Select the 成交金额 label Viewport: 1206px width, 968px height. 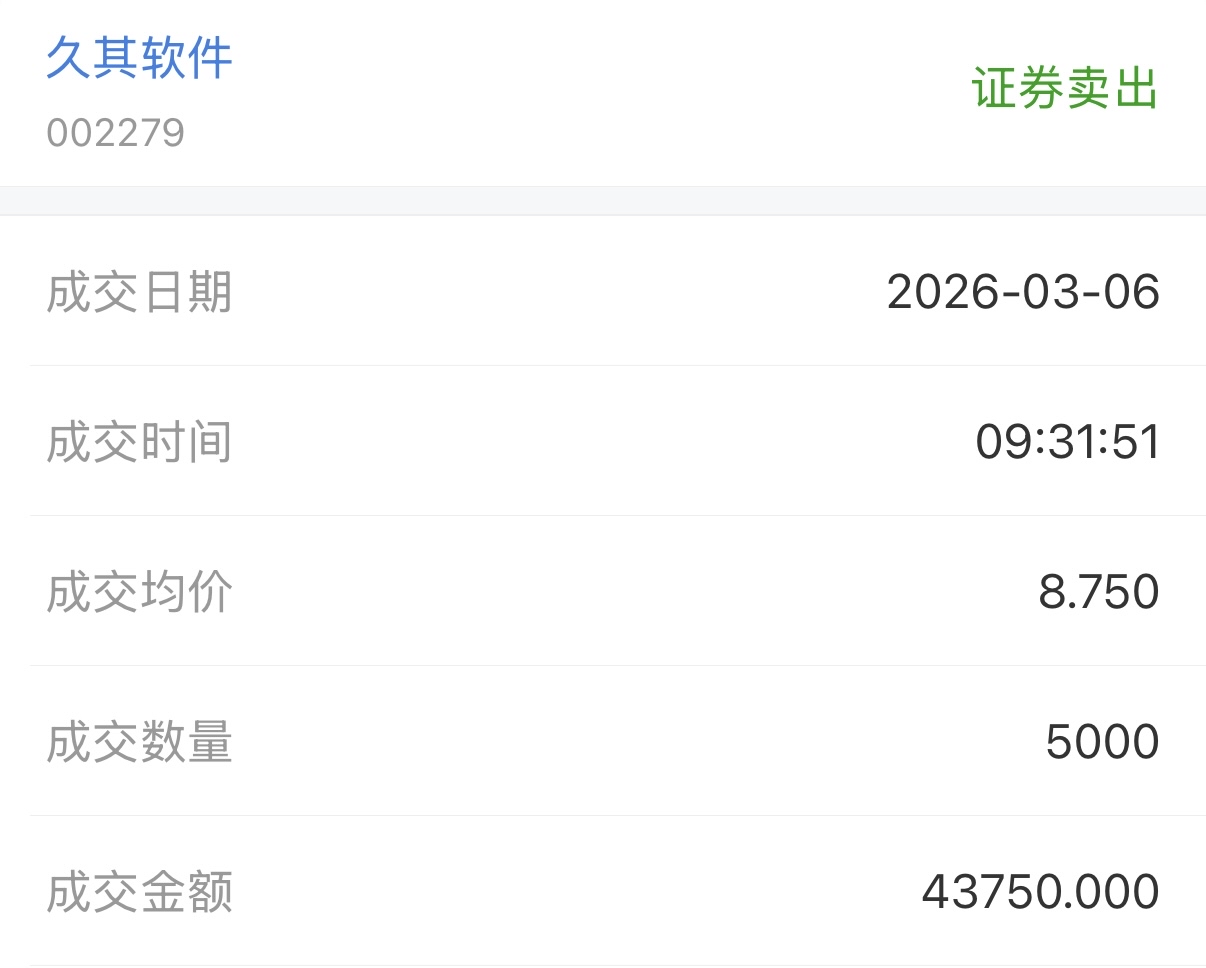(x=139, y=892)
